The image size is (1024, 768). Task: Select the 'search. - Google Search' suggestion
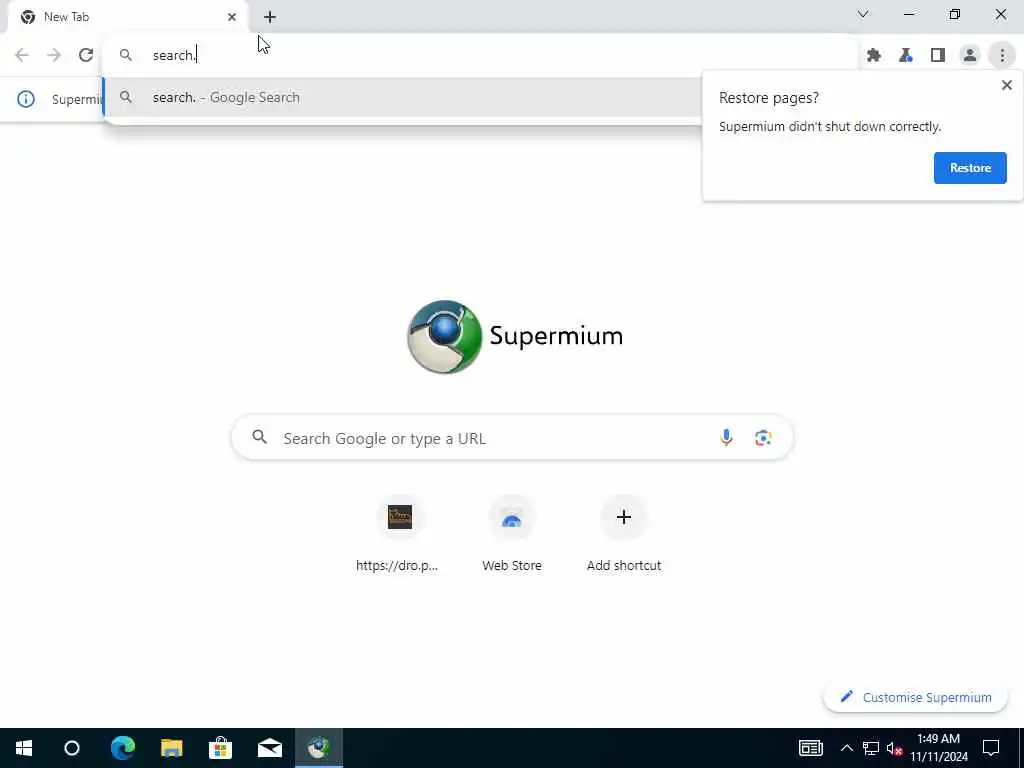coord(403,97)
